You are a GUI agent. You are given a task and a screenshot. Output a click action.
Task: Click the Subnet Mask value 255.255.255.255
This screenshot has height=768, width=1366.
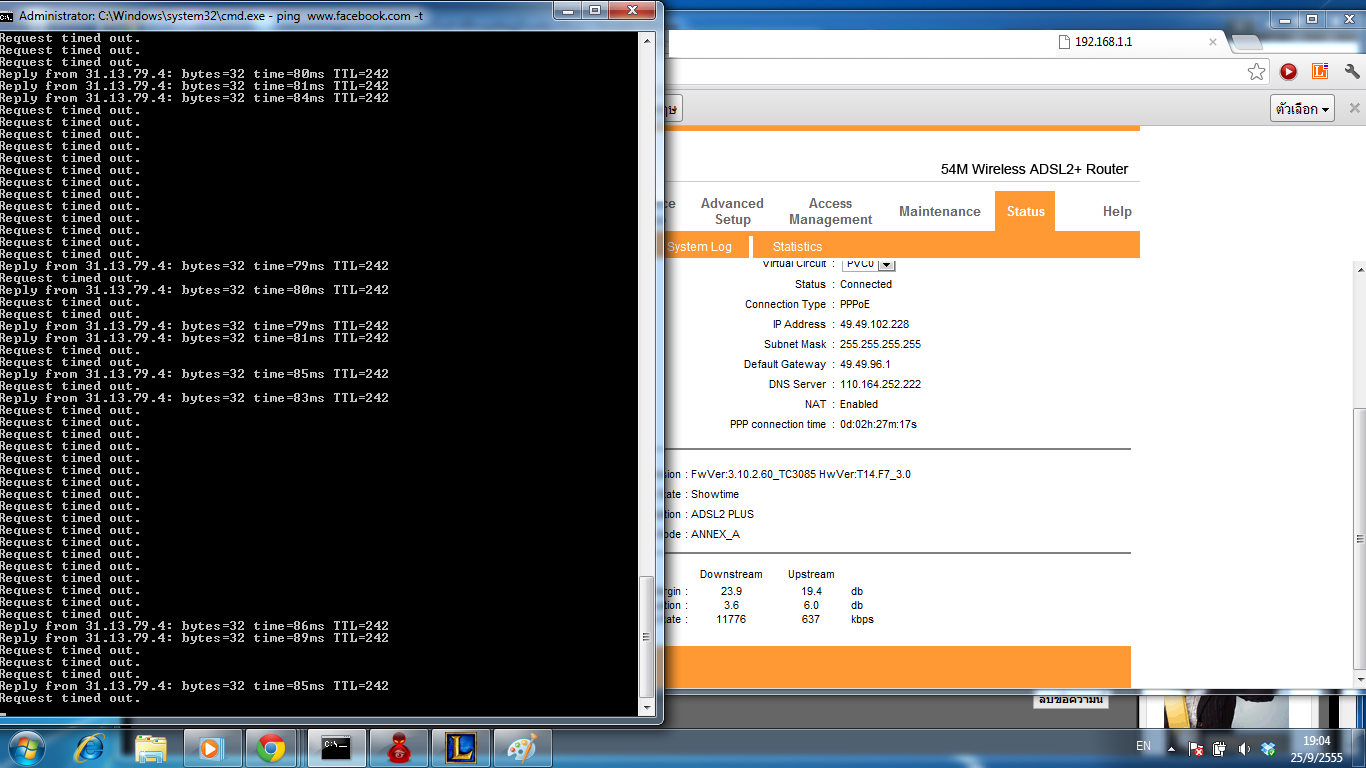(x=880, y=344)
